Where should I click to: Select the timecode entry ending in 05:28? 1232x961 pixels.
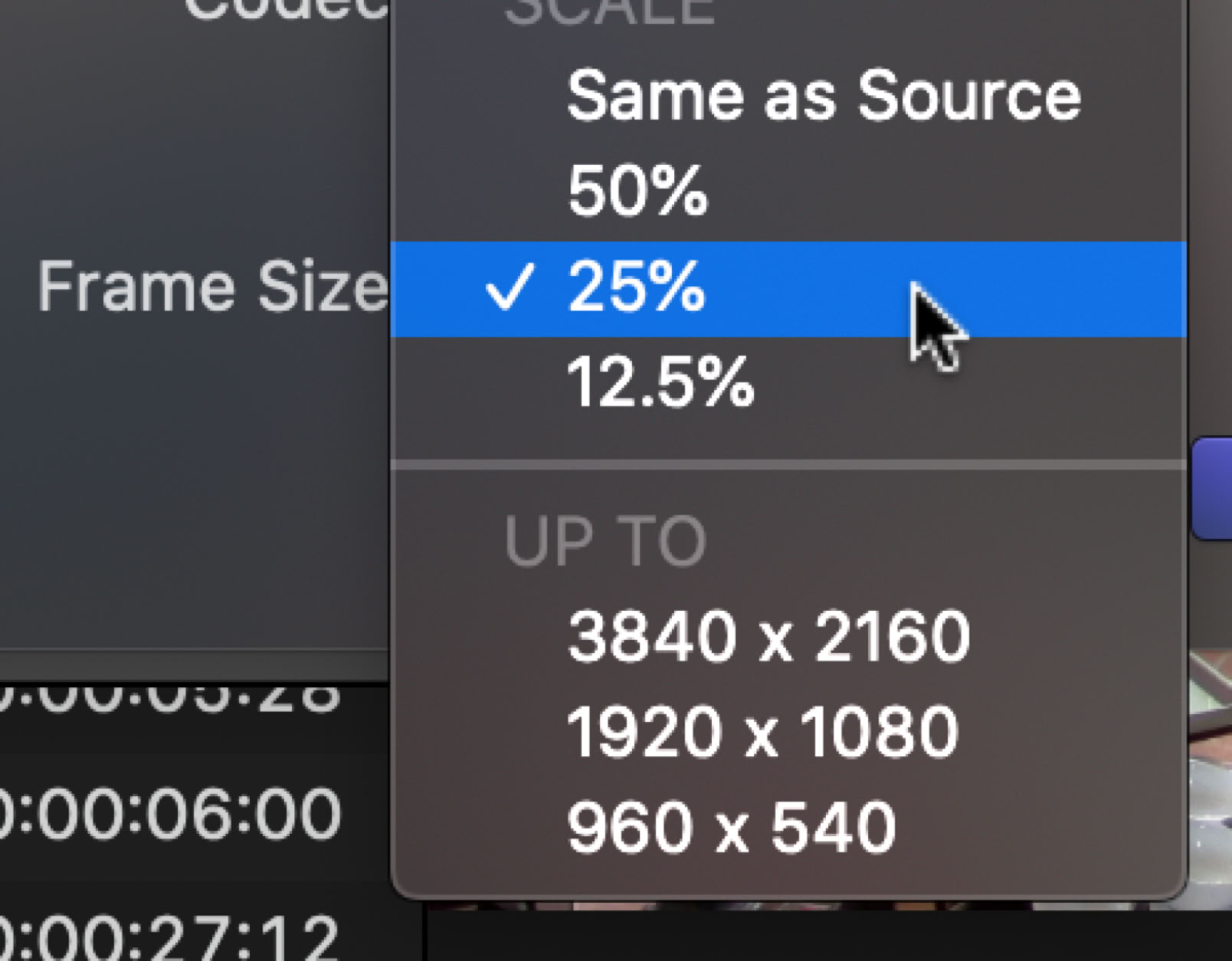[x=170, y=696]
